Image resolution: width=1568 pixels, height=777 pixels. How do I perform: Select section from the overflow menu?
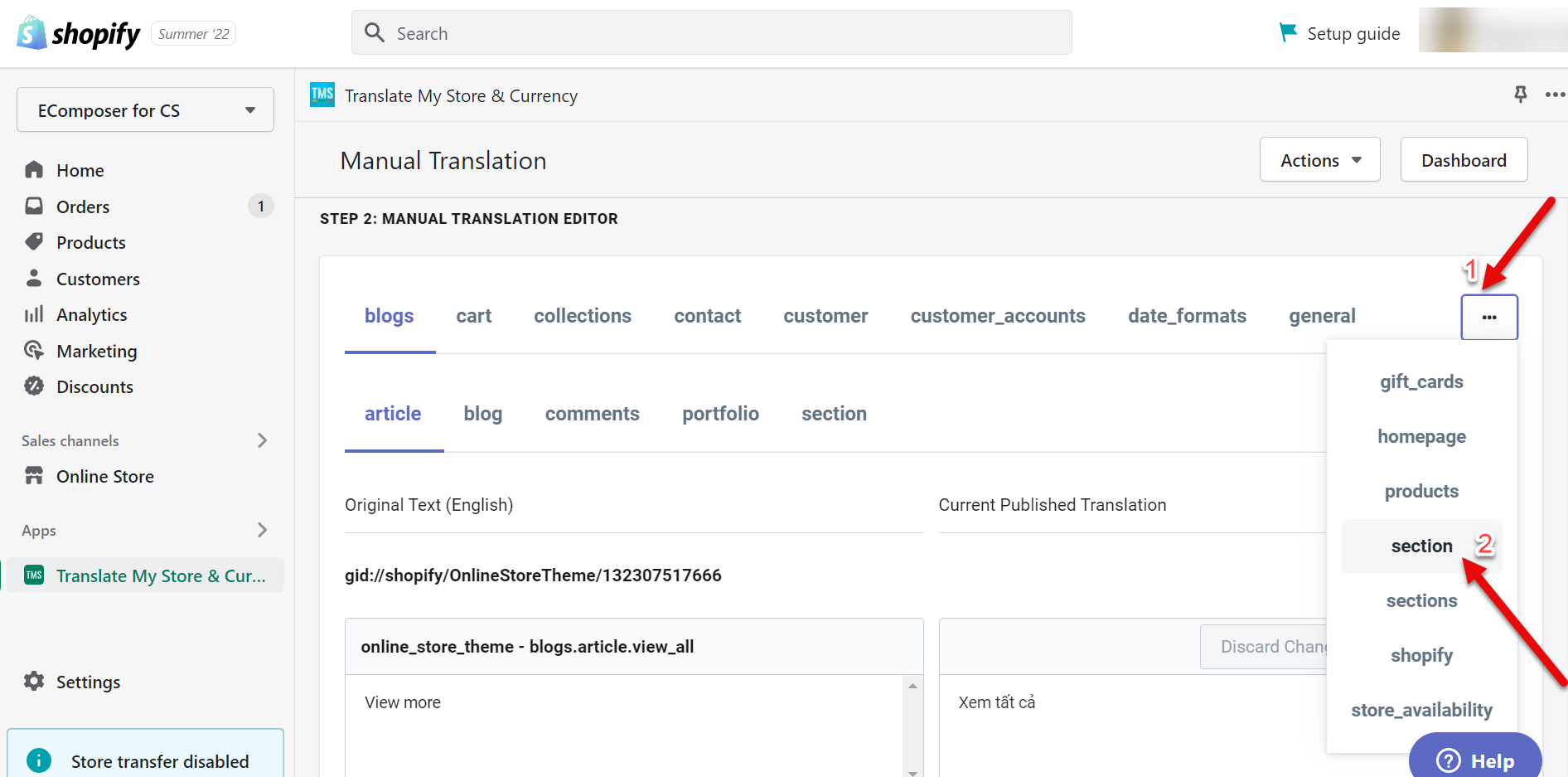[1420, 546]
